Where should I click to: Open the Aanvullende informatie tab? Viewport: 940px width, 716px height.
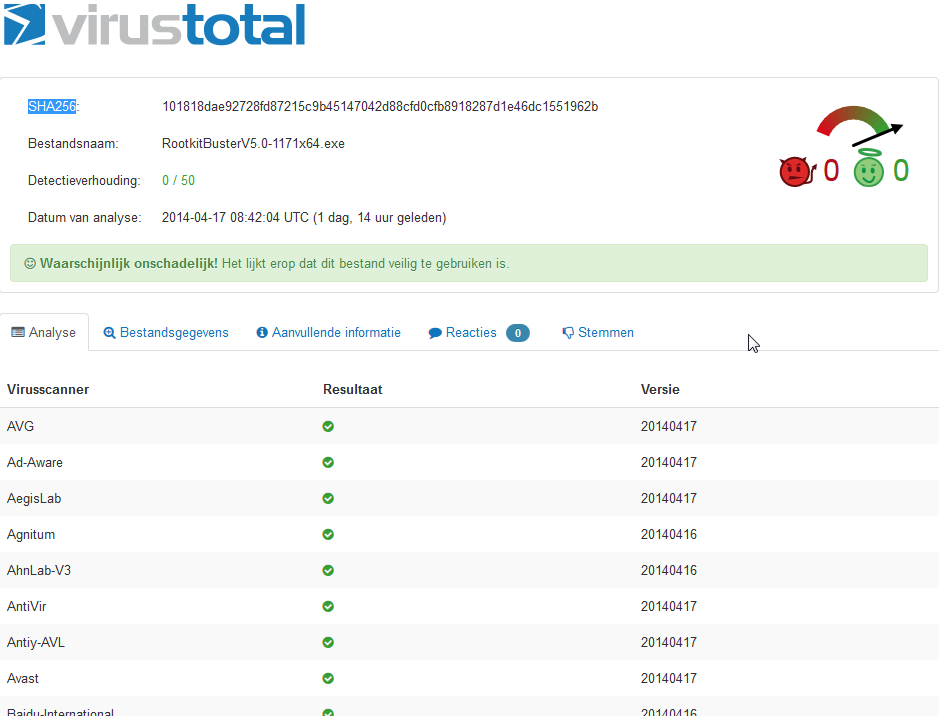(x=329, y=333)
